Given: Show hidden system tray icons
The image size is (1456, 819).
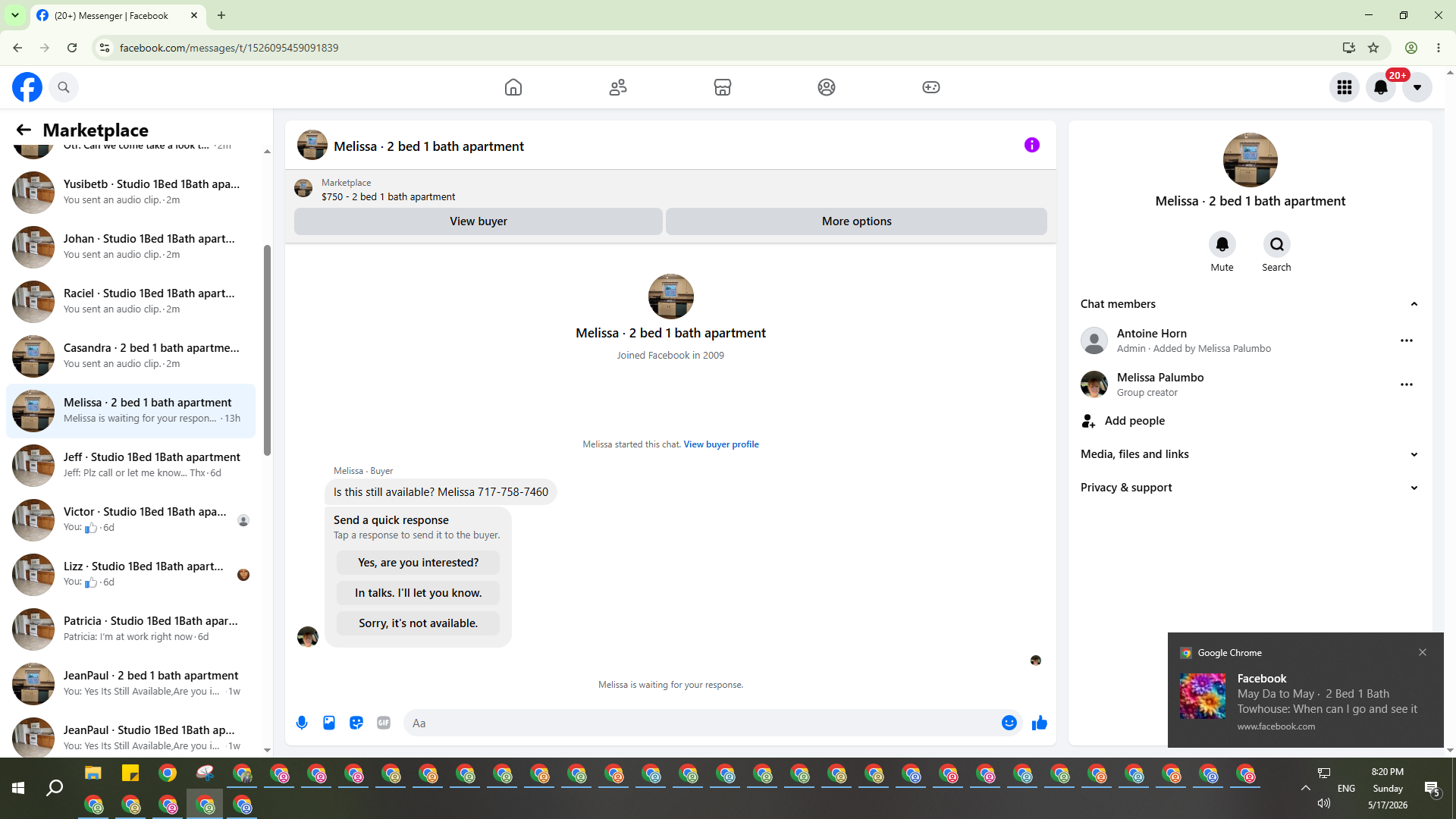Looking at the screenshot, I should (1306, 789).
